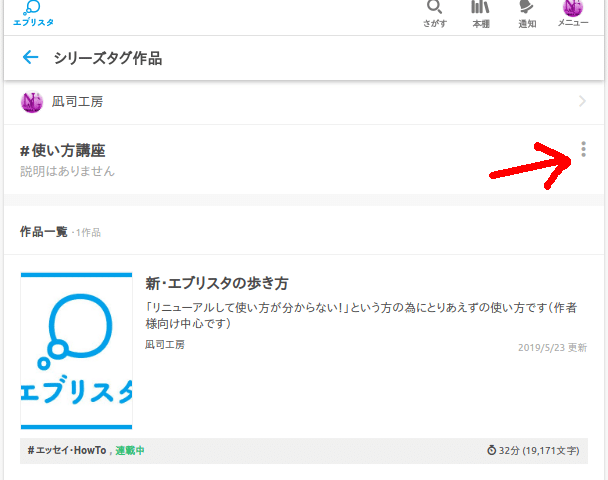The width and height of the screenshot is (608, 480).
Task: Open the さがす search icon
Action: click(x=435, y=14)
